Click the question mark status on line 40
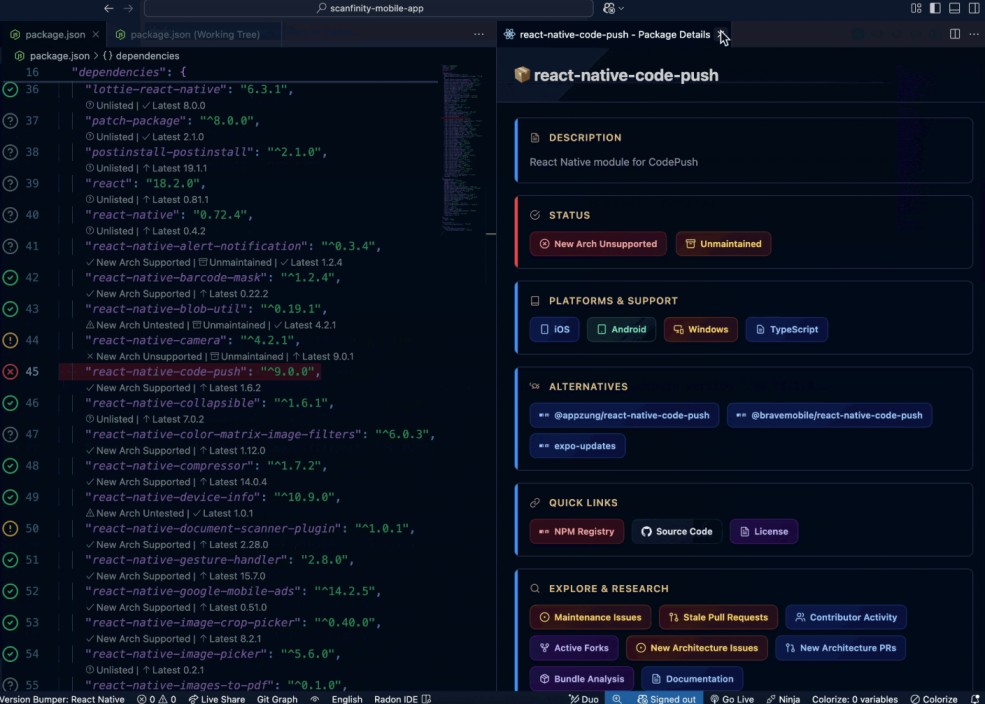985x704 pixels. [x=10, y=215]
